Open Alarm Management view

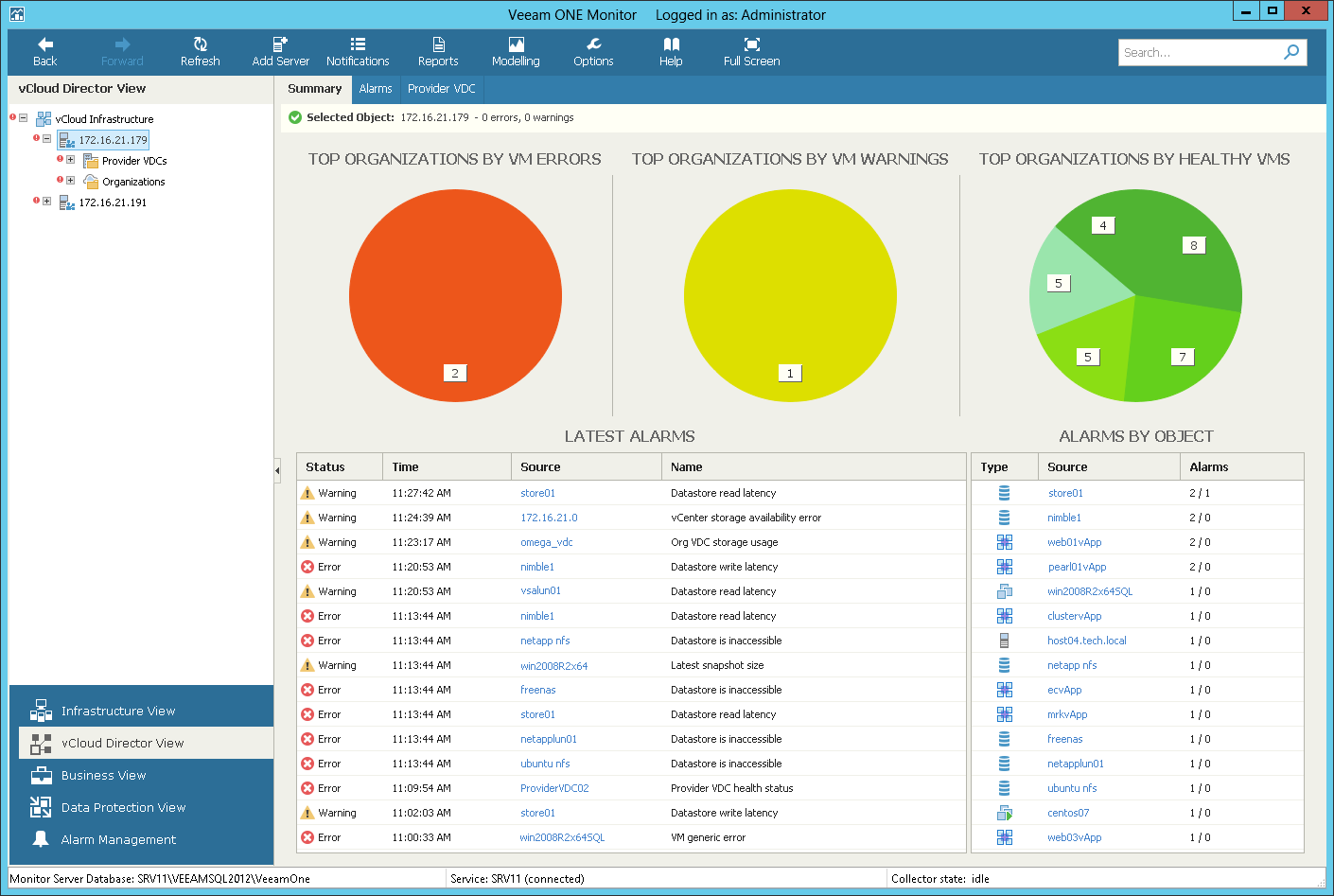pos(146,839)
